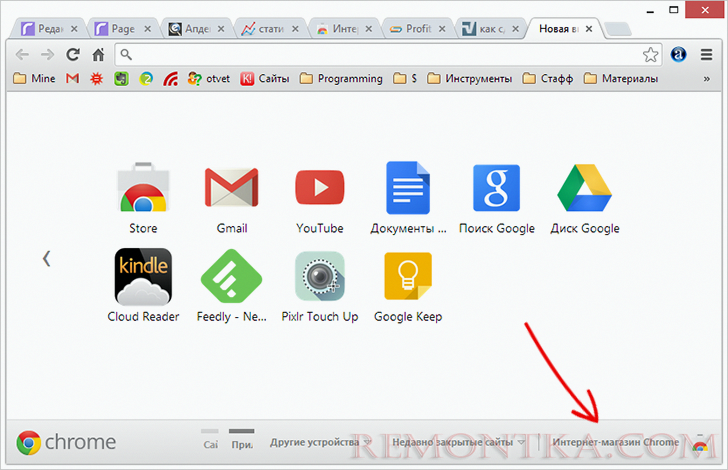728x470 pixels.
Task: Open the Сайты bookmark
Action: (265, 78)
